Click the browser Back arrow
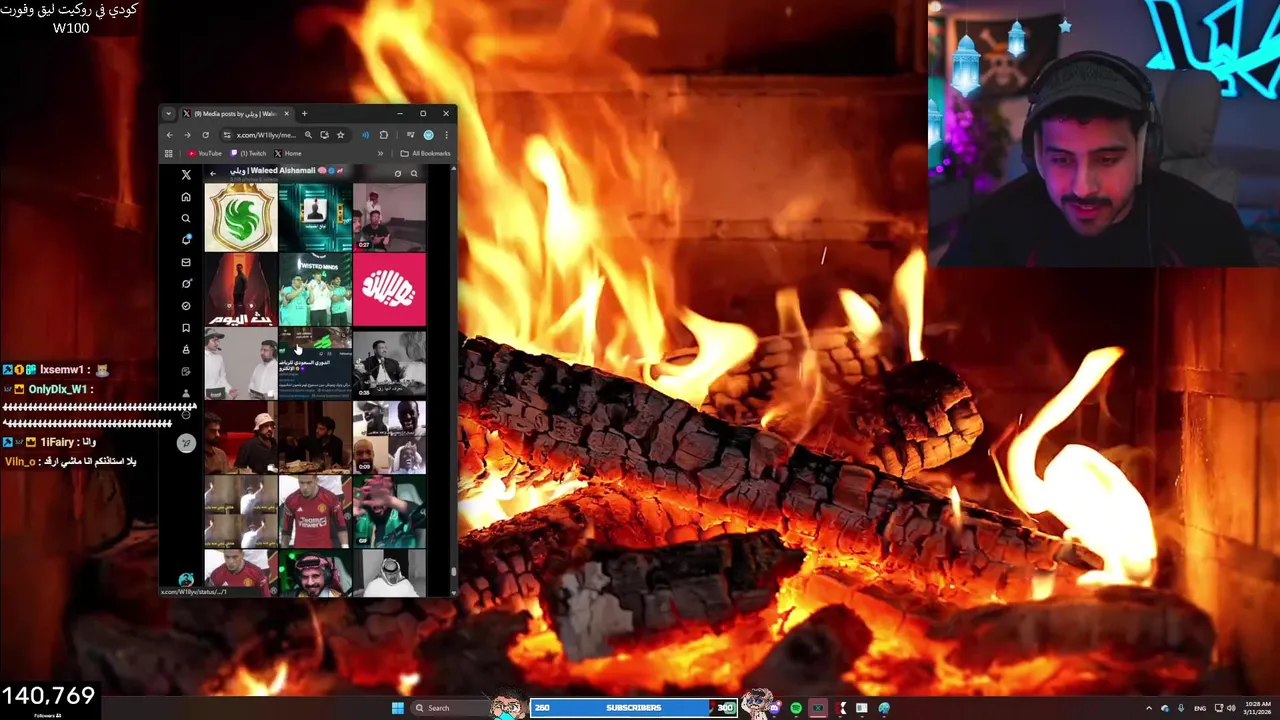 click(169, 135)
